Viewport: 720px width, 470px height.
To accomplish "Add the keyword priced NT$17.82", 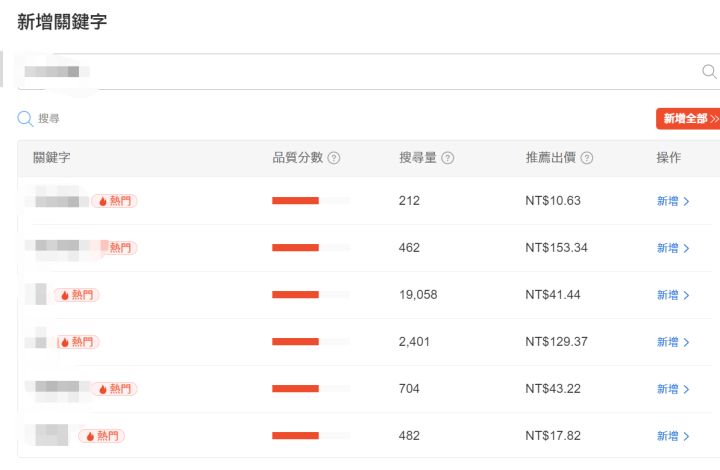I will pyautogui.click(x=673, y=436).
